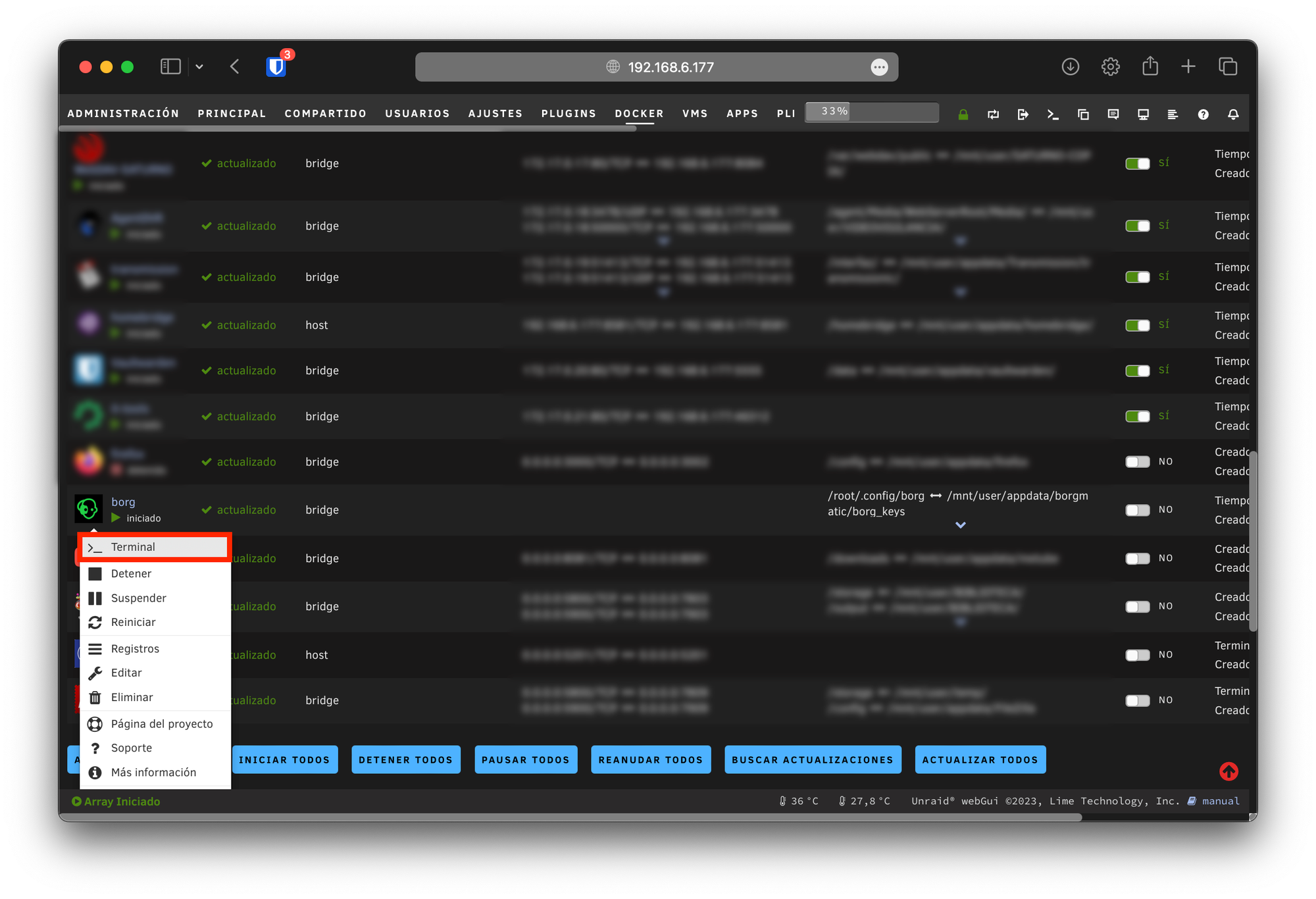Open Más información menu entry
This screenshot has width=1316, height=899.
click(x=155, y=772)
